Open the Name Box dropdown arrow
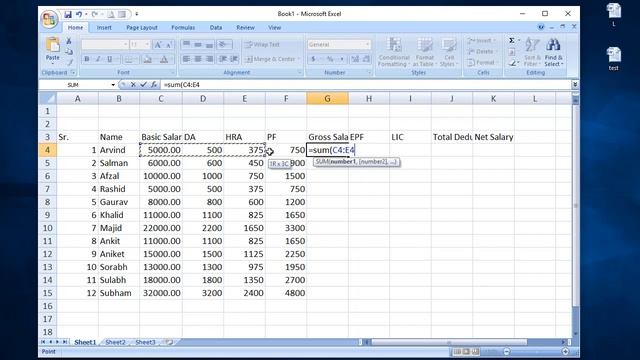Screen dimensions: 640x360 click(x=113, y=84)
